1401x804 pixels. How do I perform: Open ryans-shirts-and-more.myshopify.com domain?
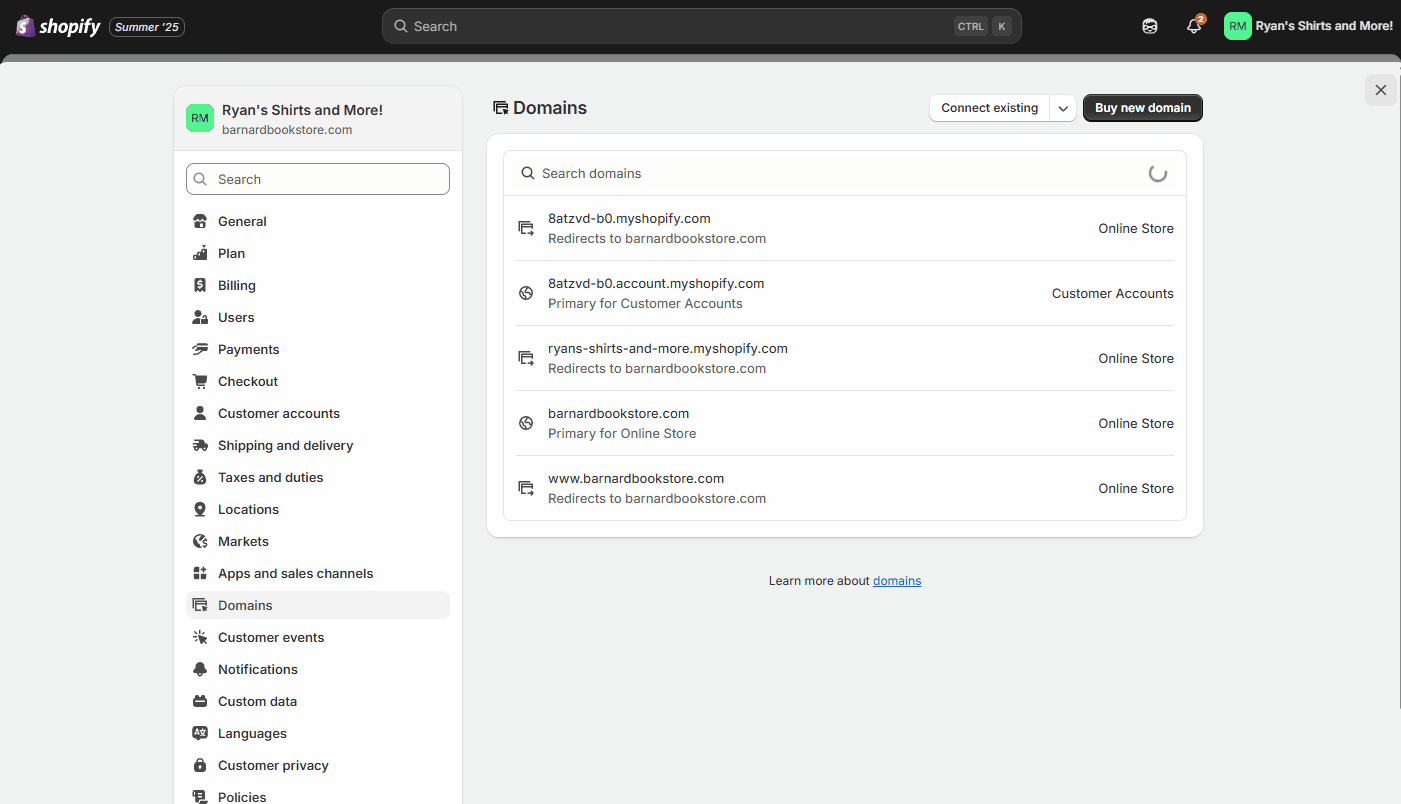coord(845,358)
